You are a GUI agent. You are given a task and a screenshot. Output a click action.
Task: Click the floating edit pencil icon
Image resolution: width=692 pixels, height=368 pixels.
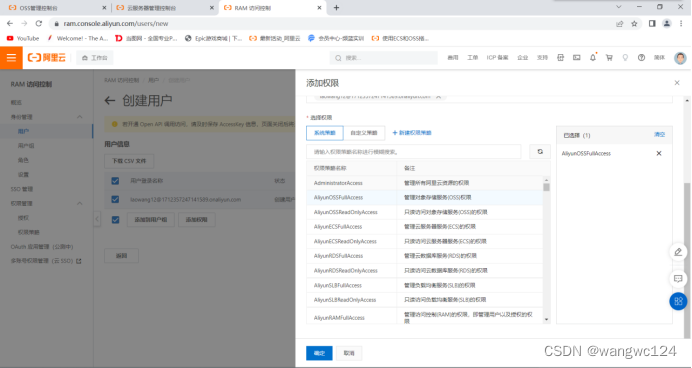click(x=678, y=252)
